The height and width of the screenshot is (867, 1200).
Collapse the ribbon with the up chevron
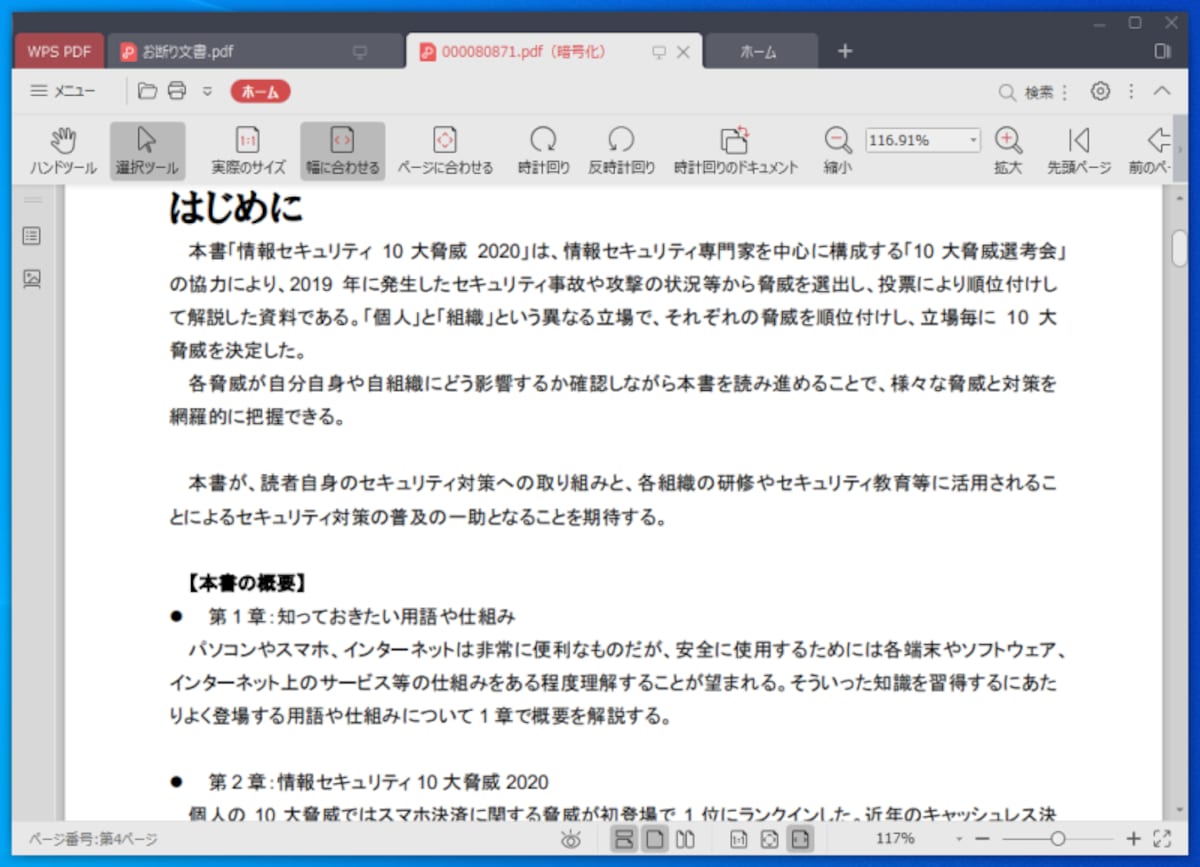[x=1162, y=91]
